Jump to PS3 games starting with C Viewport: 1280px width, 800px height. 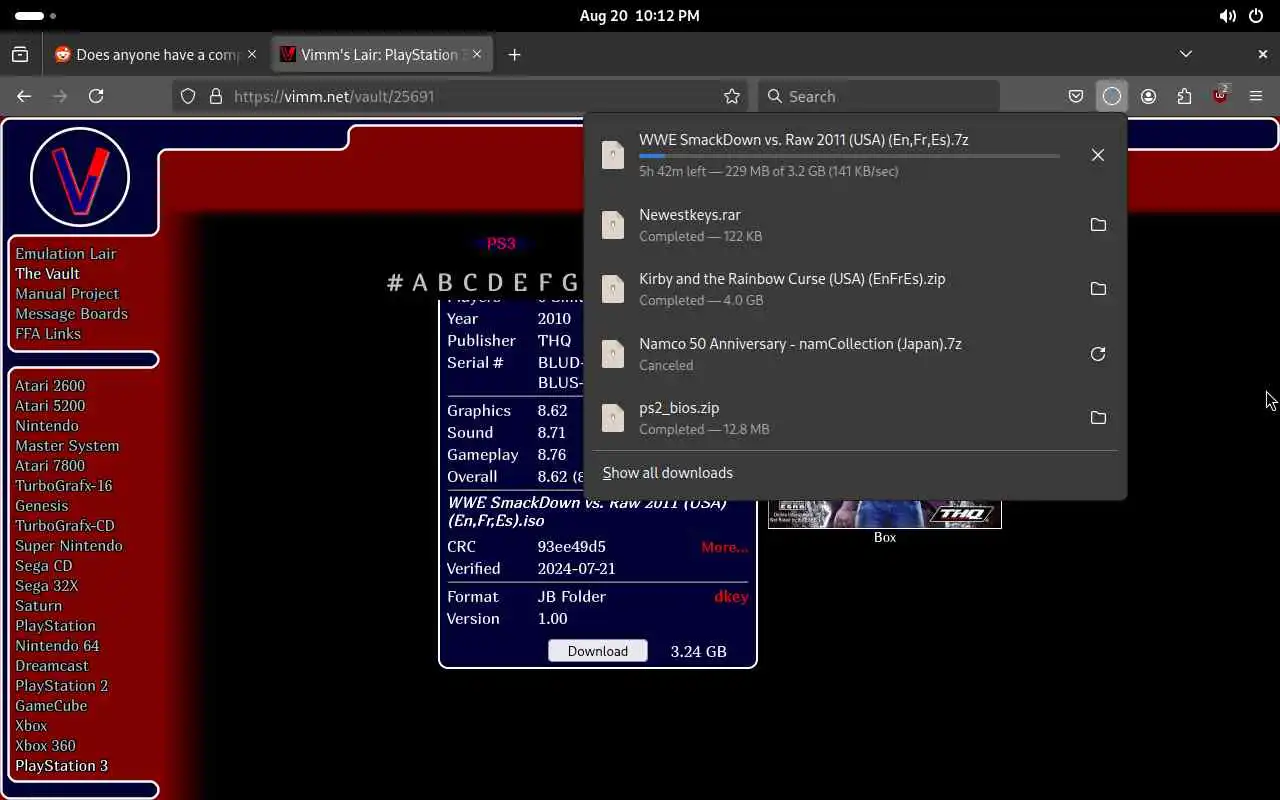pyautogui.click(x=470, y=283)
